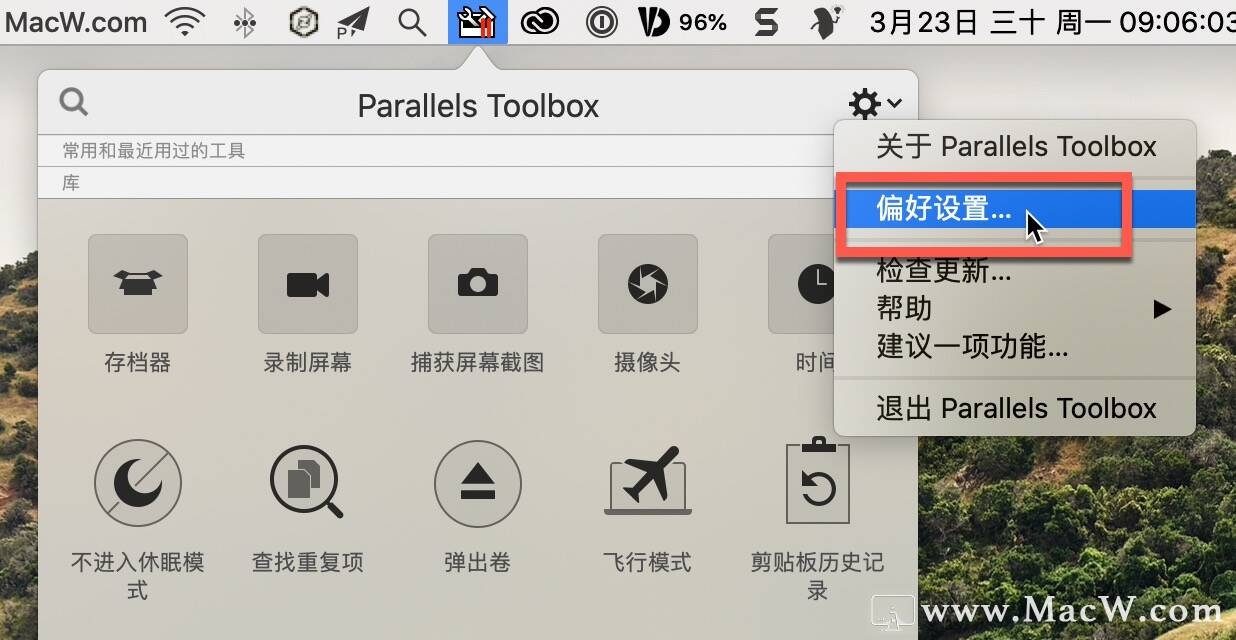Open the Capture Screenshot tool (捕获屏幕截图)
1236x640 pixels.
coord(478,284)
